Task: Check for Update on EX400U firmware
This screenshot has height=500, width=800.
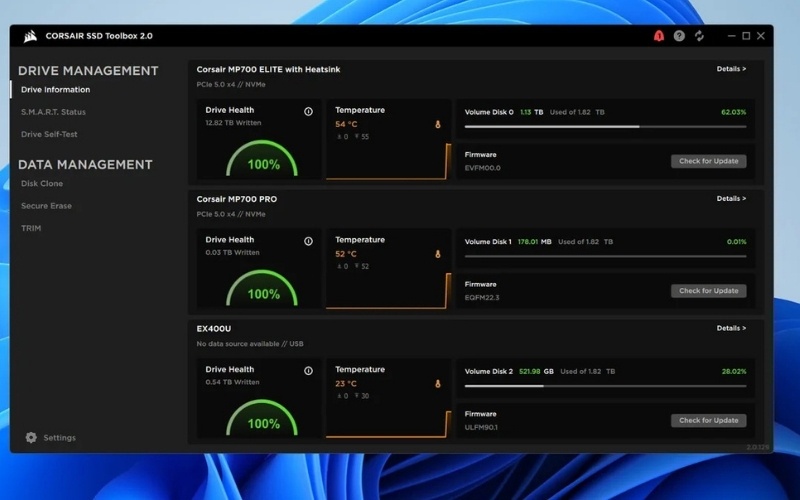Action: (x=708, y=420)
